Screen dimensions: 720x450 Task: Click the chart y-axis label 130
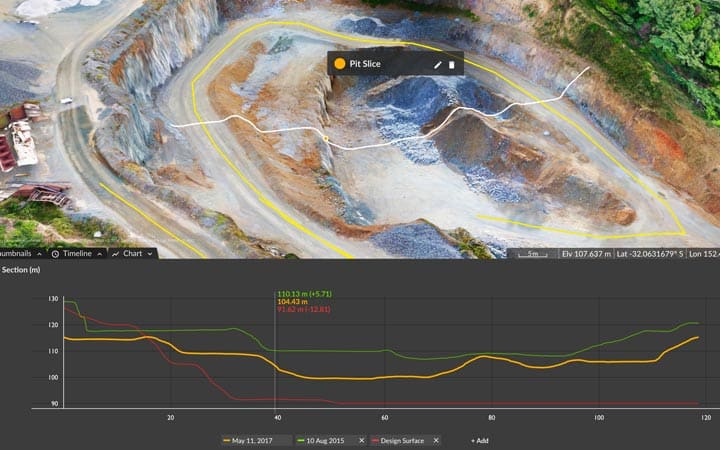[53, 299]
